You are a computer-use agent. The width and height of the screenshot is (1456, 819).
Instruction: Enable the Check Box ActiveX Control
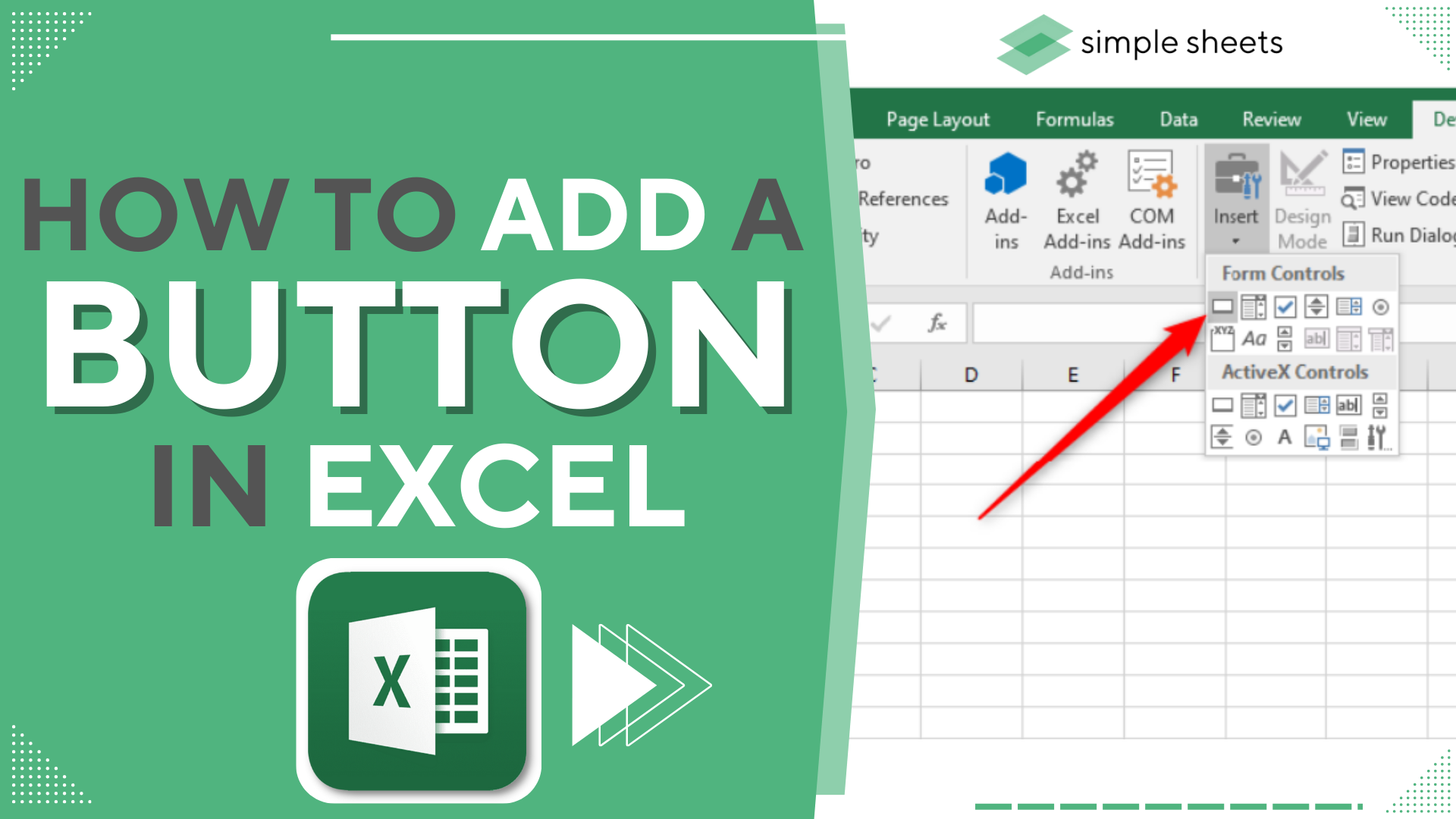pos(1285,404)
